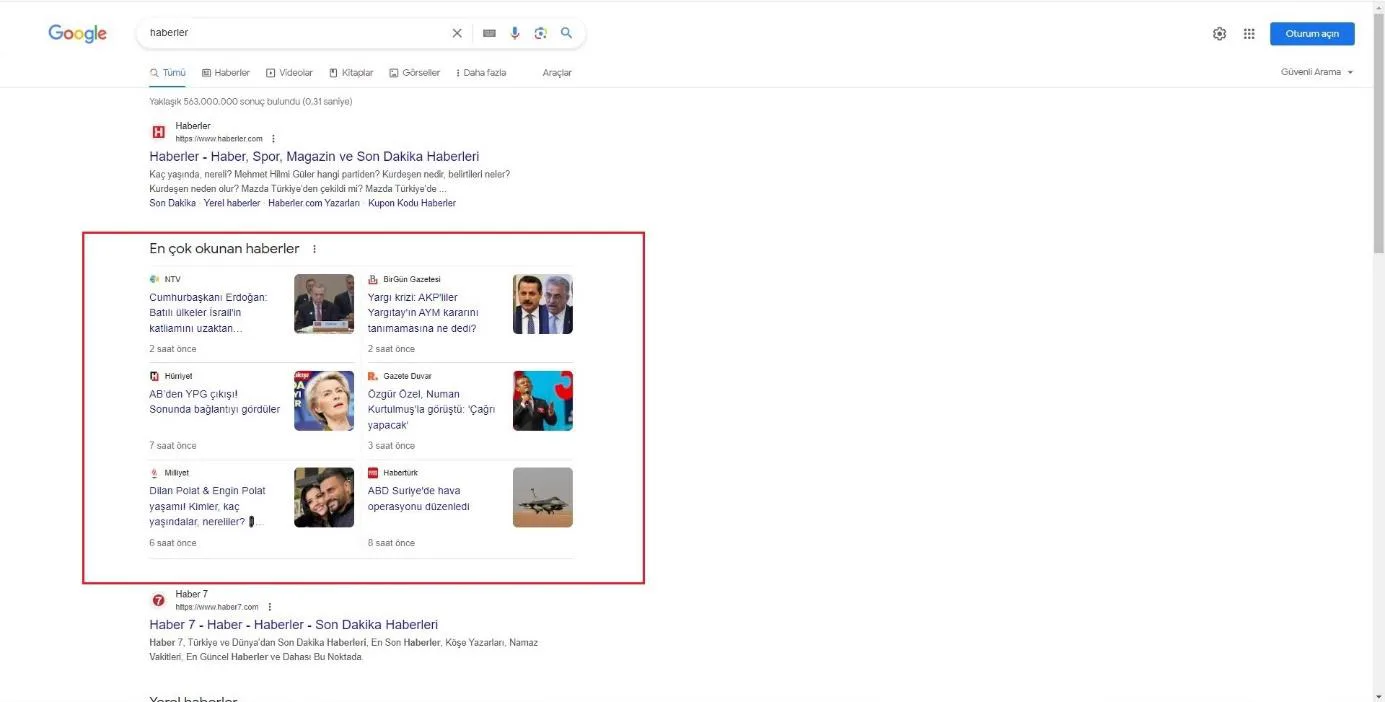Click the BirGün Yargı krizi thumbnail

click(543, 304)
